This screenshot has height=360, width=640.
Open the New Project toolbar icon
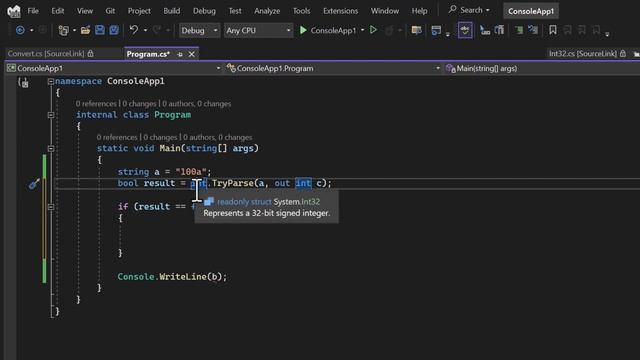click(x=63, y=30)
